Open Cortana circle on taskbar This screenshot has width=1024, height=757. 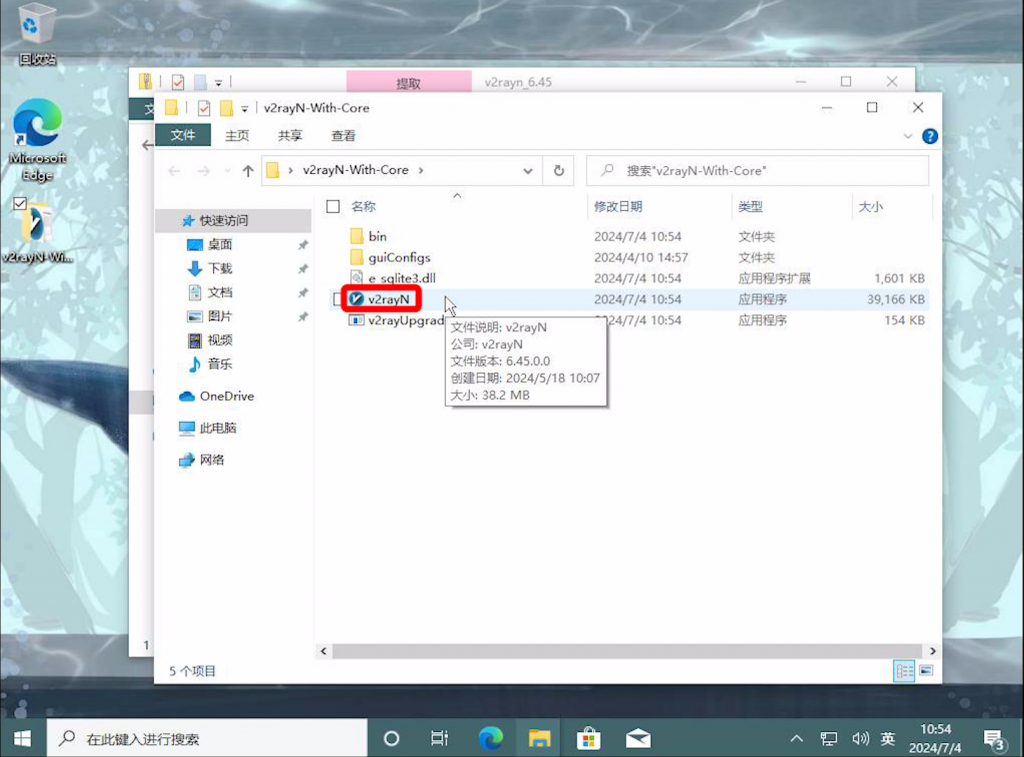point(391,739)
